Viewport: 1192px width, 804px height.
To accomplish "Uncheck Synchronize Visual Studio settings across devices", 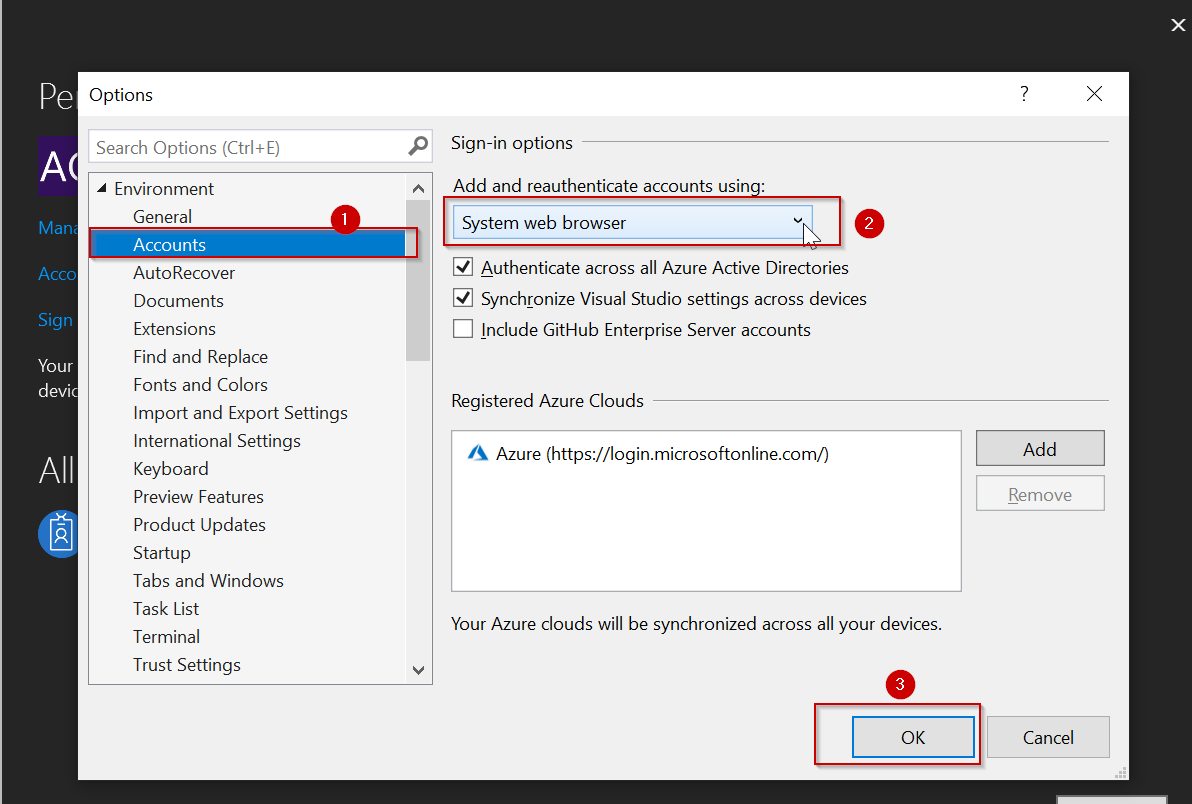I will 463,298.
